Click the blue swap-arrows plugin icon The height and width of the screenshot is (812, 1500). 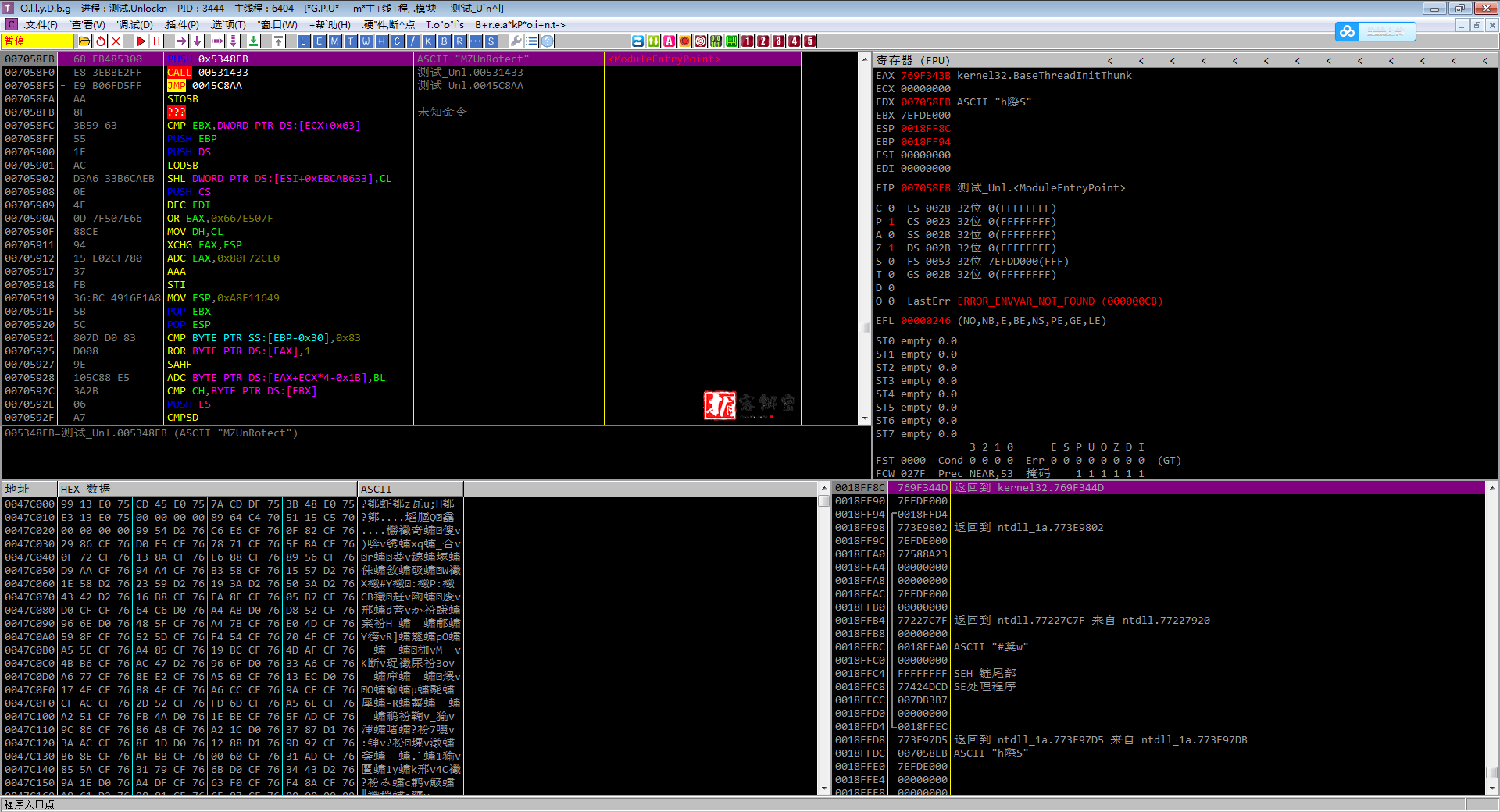click(638, 41)
